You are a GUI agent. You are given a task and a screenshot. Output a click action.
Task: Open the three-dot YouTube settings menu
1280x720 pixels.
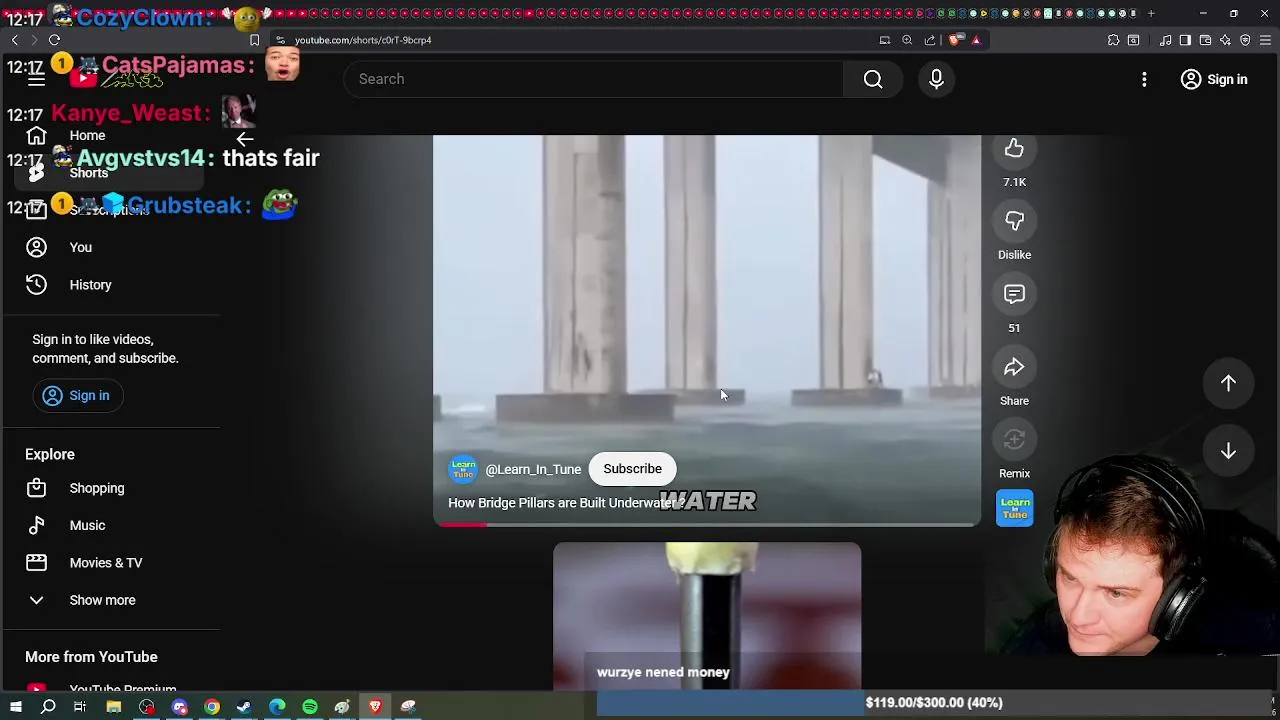[x=1144, y=79]
